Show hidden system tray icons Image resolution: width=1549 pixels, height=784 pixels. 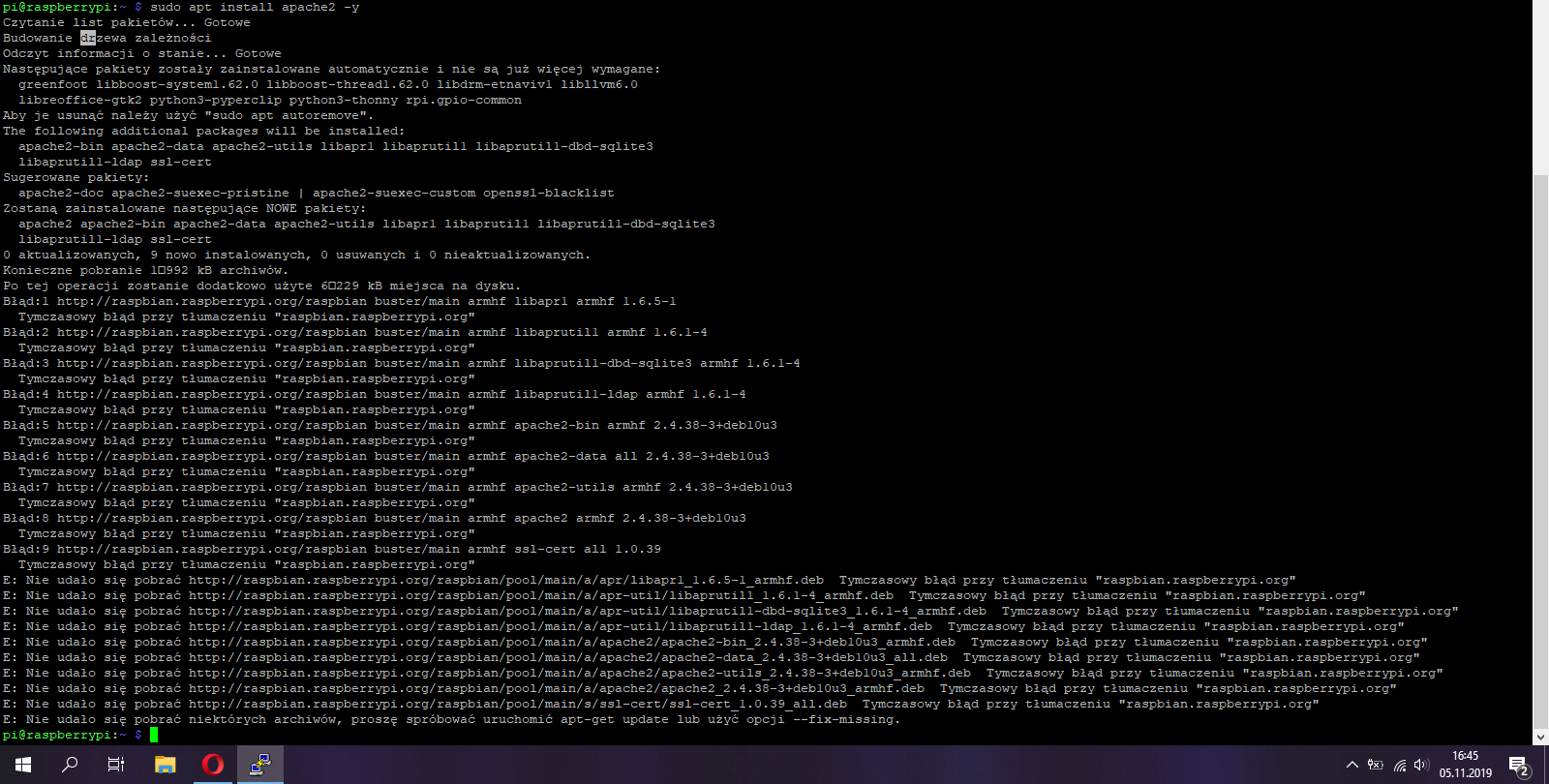1352,765
